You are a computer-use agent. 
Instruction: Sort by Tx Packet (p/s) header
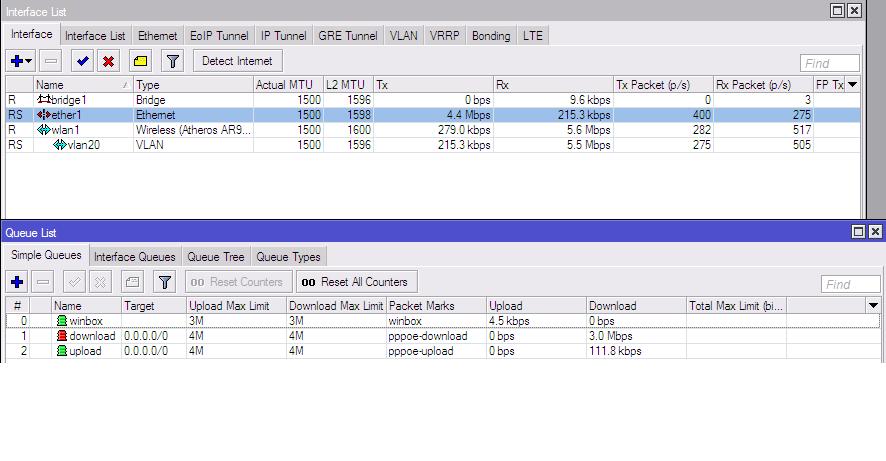(x=663, y=85)
